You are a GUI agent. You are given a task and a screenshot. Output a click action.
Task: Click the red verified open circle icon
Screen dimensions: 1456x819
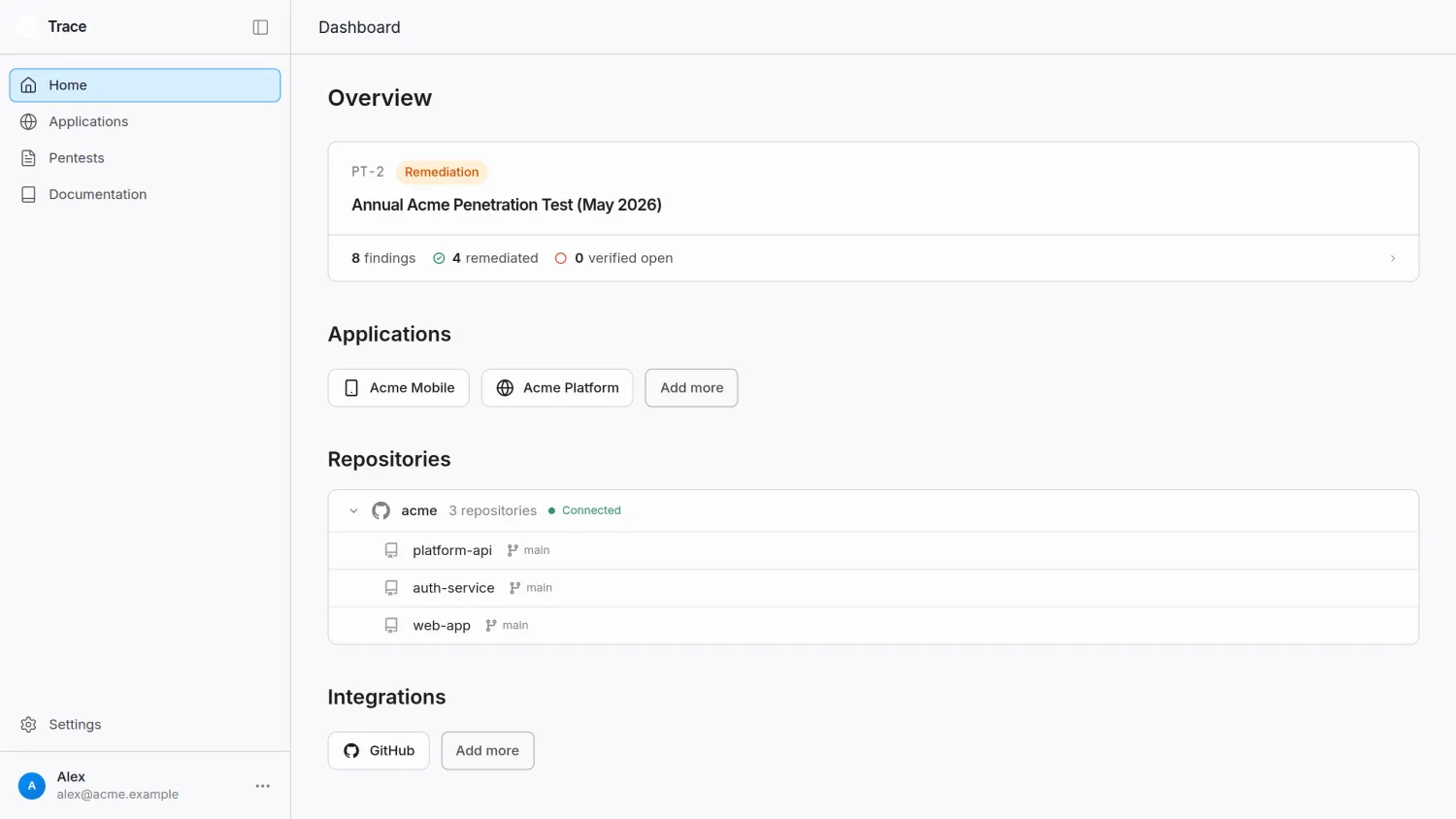(560, 258)
